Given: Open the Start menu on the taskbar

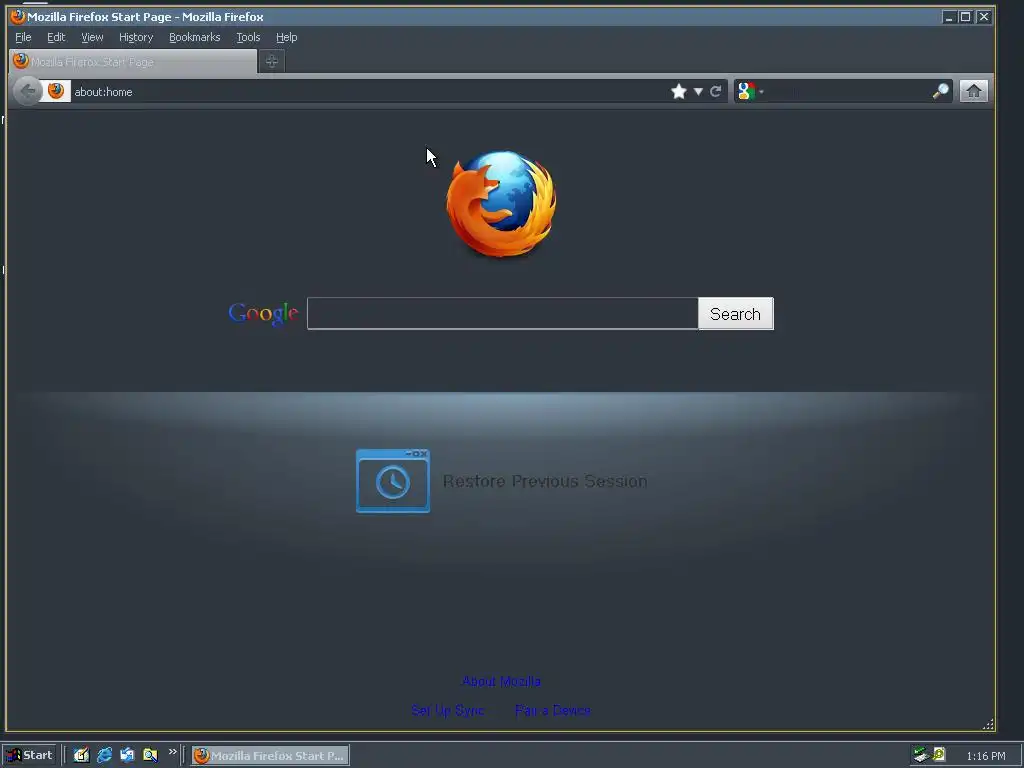Looking at the screenshot, I should [x=29, y=755].
